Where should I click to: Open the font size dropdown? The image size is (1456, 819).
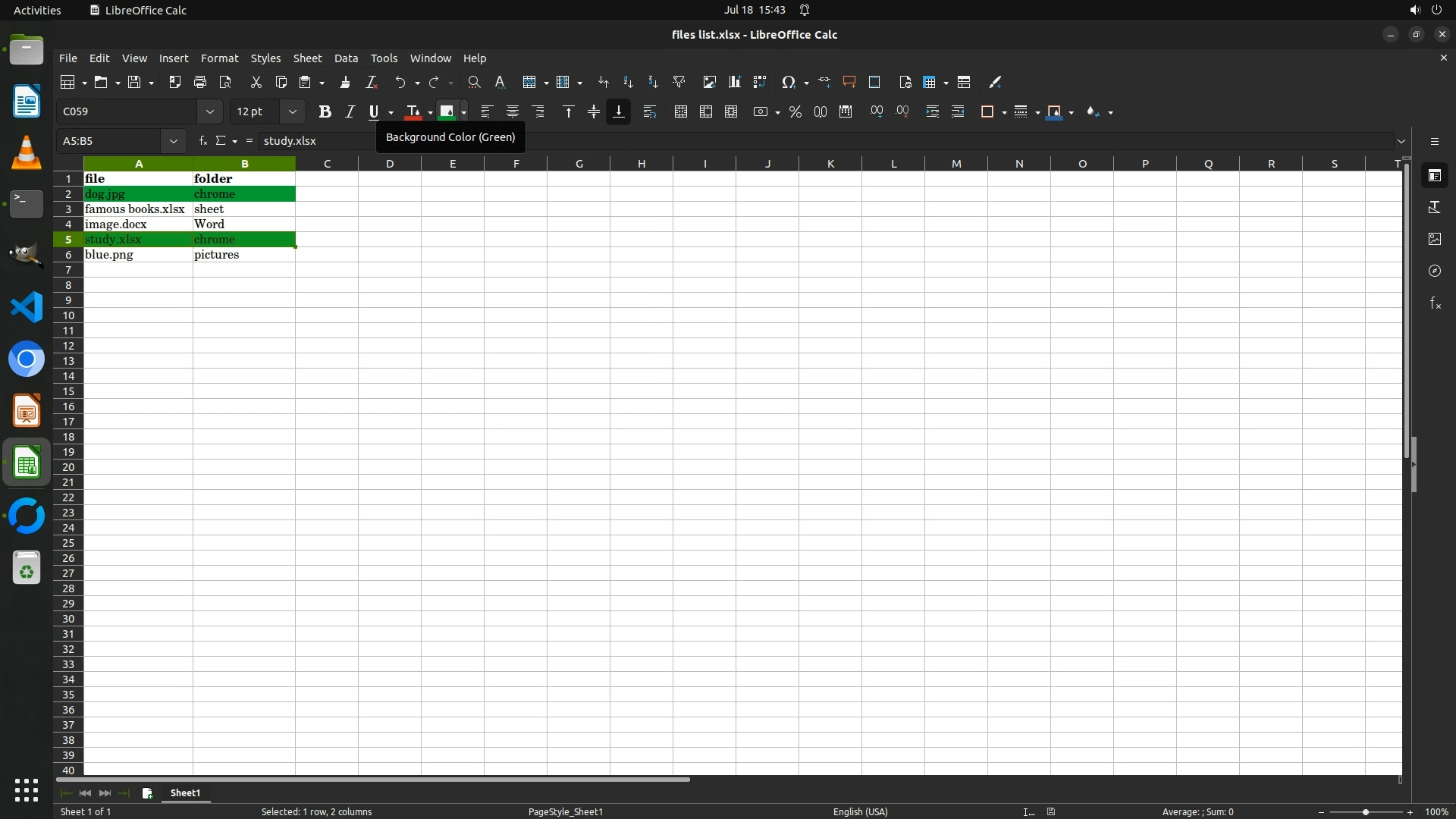click(293, 112)
